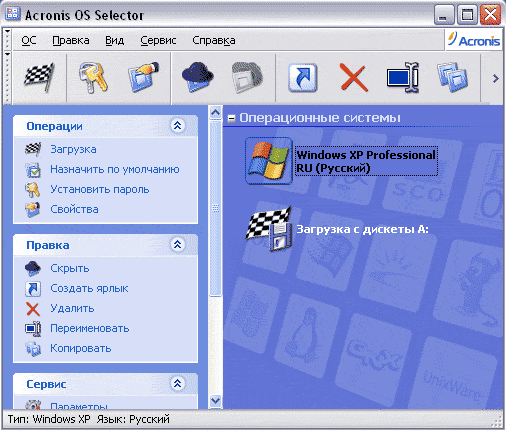The height and width of the screenshot is (431, 506).
Task: Click the Удалить link
Action: pyautogui.click(x=72, y=308)
